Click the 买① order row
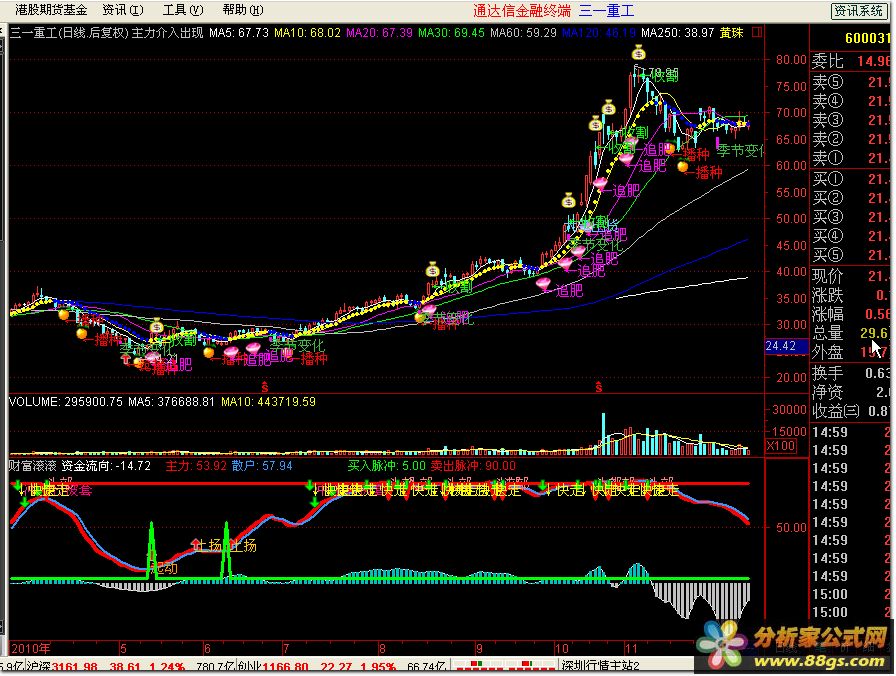 tap(850, 179)
